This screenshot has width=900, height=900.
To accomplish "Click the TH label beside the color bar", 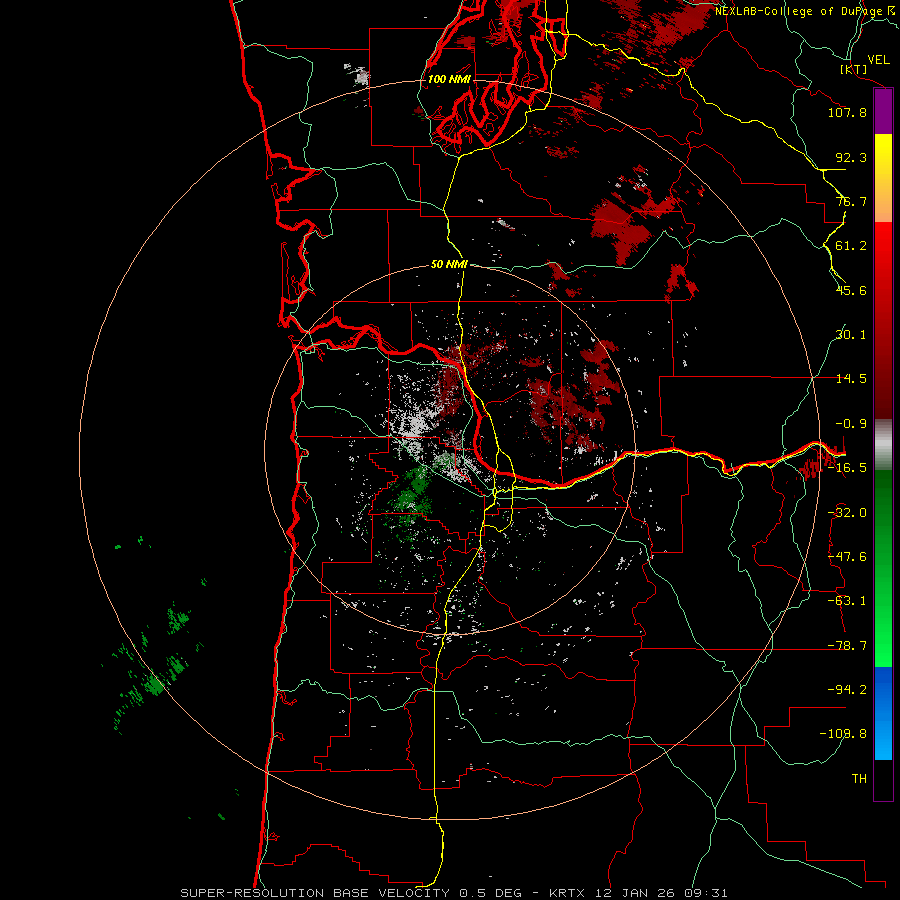I will pyautogui.click(x=859, y=779).
